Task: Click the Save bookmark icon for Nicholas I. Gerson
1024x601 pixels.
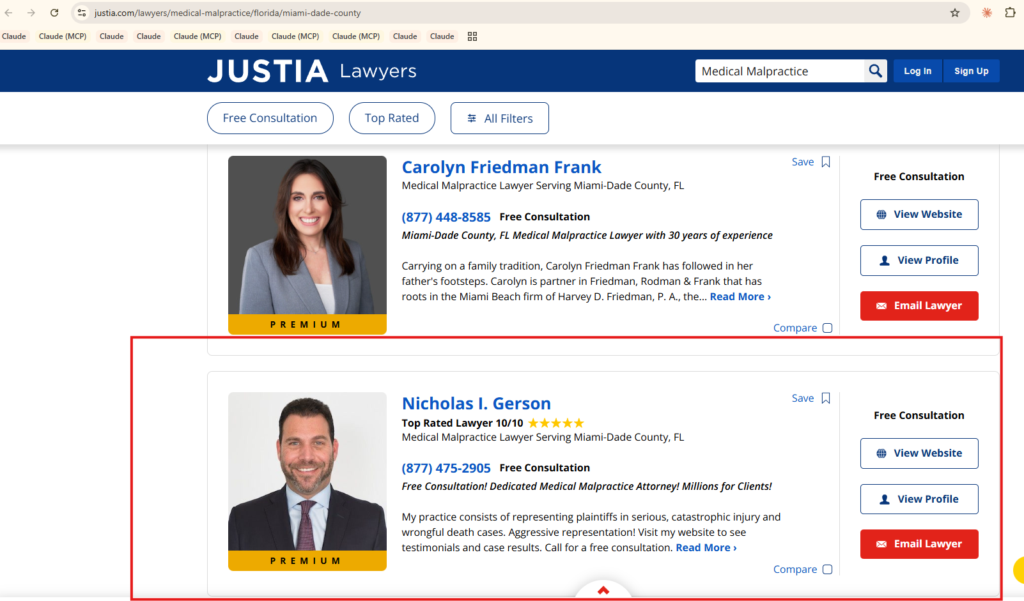Action: point(826,398)
